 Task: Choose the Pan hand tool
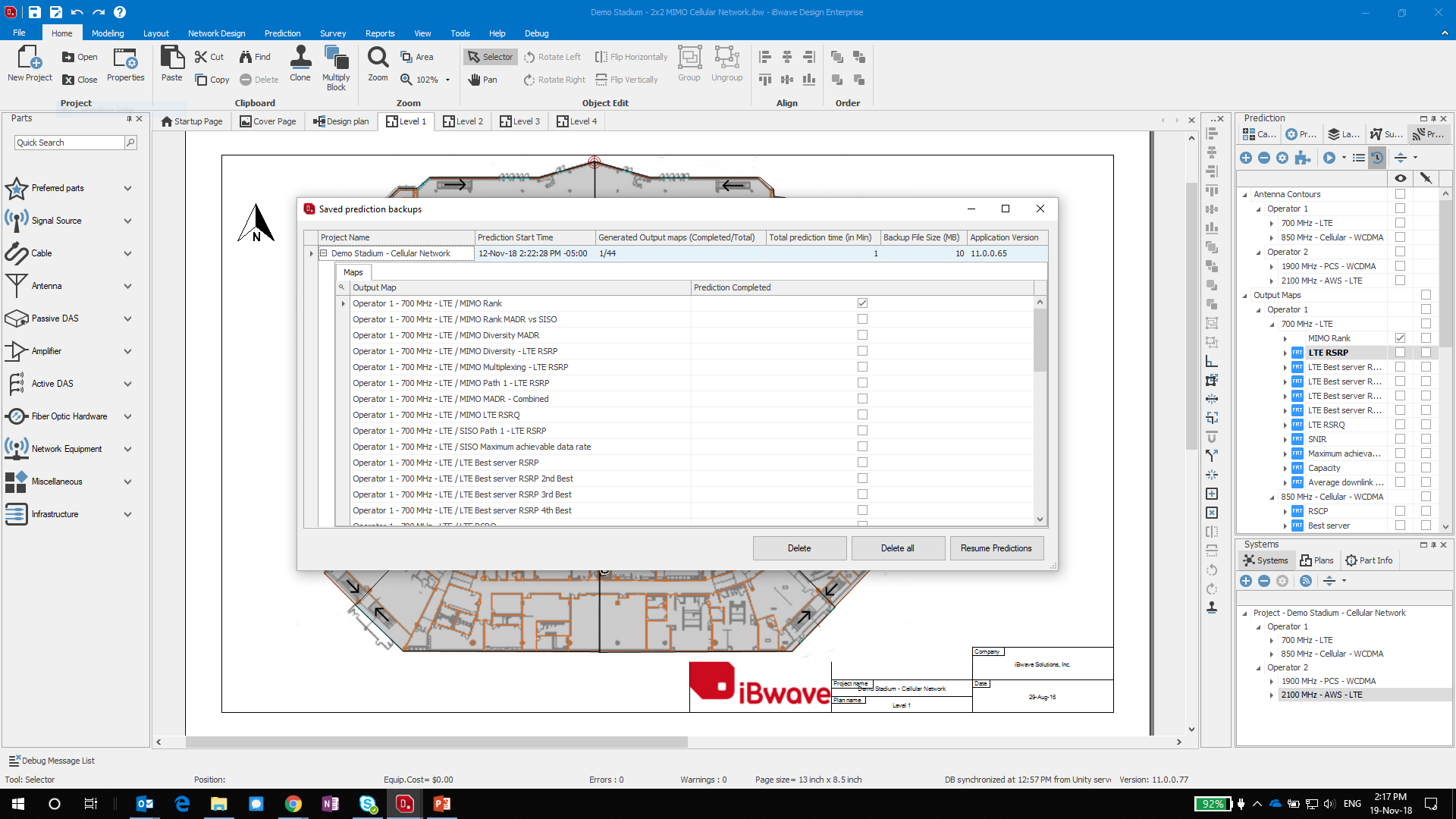482,80
